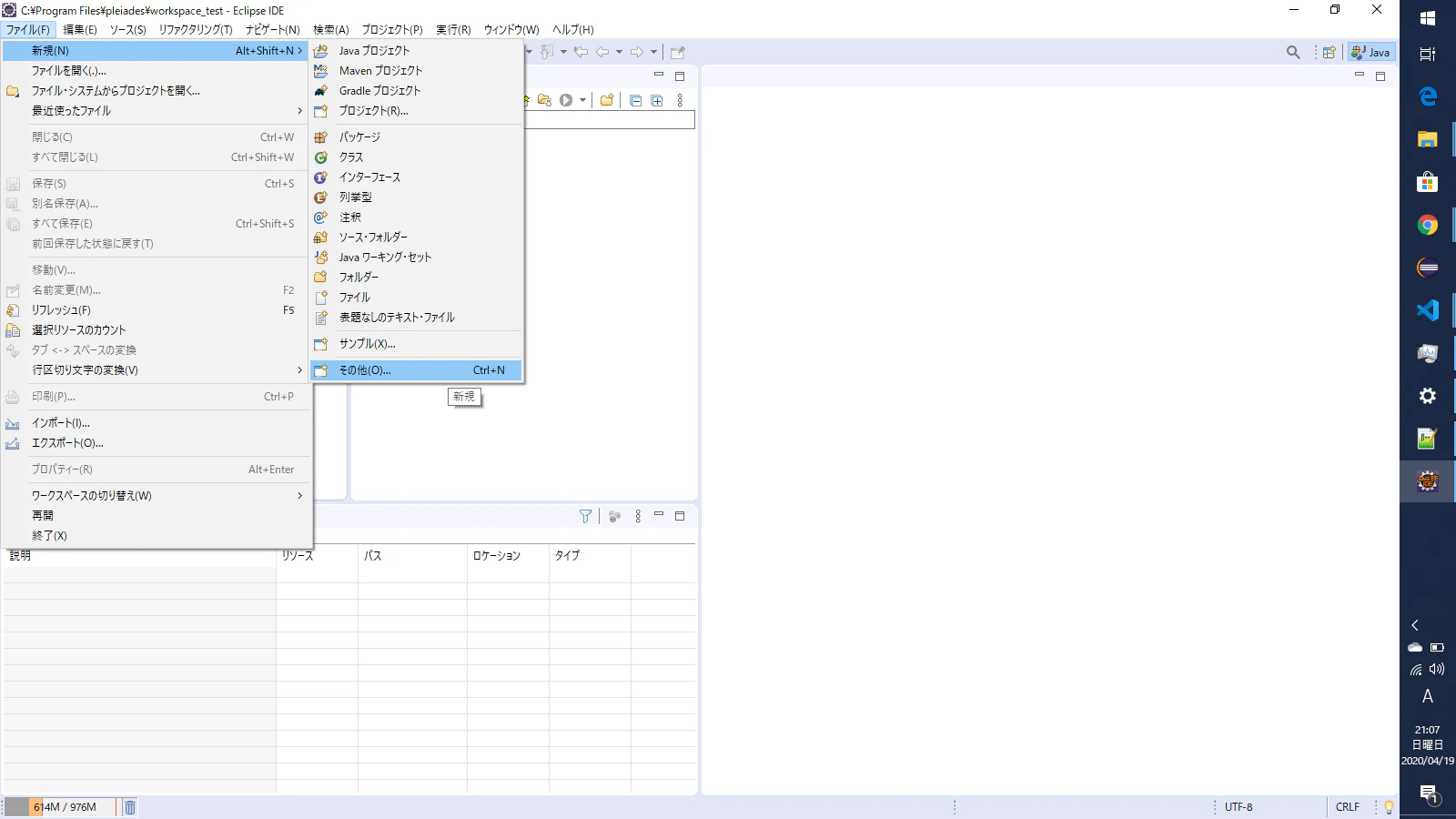Click the Search magnifier icon in toolbar
The image size is (1456, 819).
1293,53
